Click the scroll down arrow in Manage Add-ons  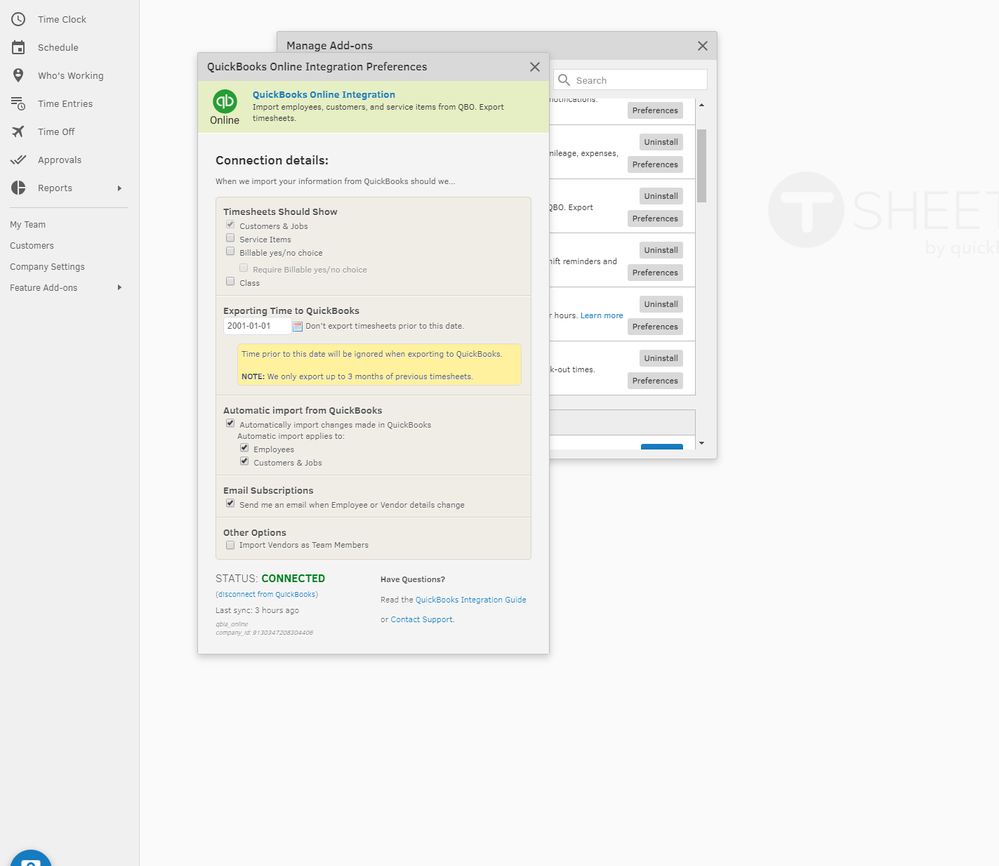click(701, 443)
